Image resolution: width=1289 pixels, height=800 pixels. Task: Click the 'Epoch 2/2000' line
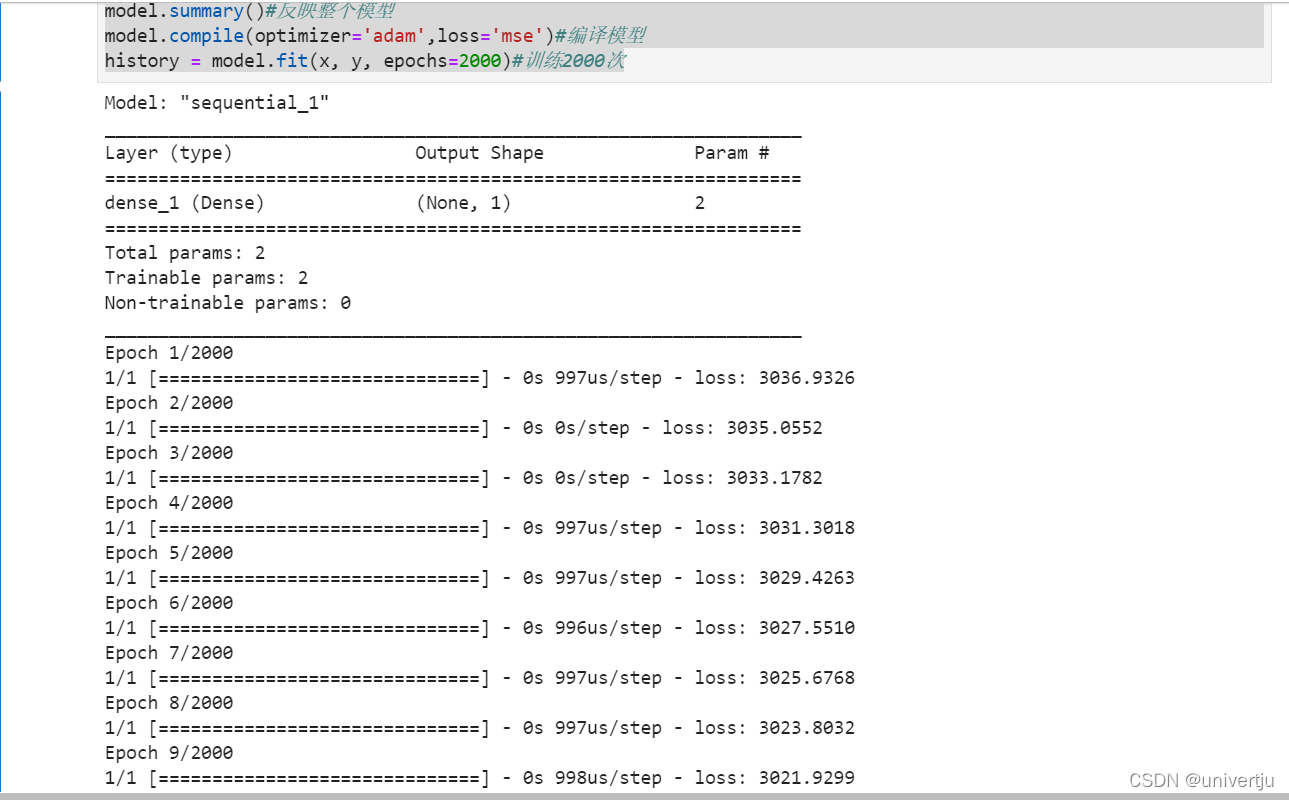coord(168,403)
